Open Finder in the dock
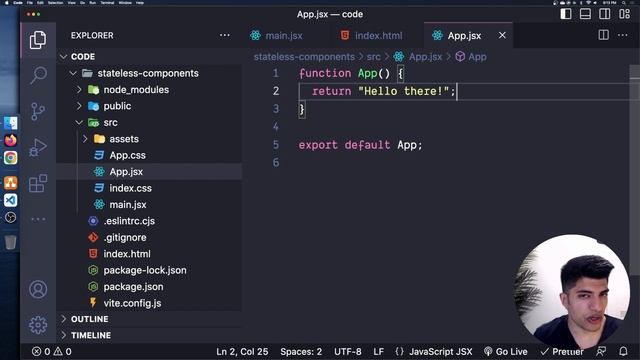 click(x=11, y=123)
